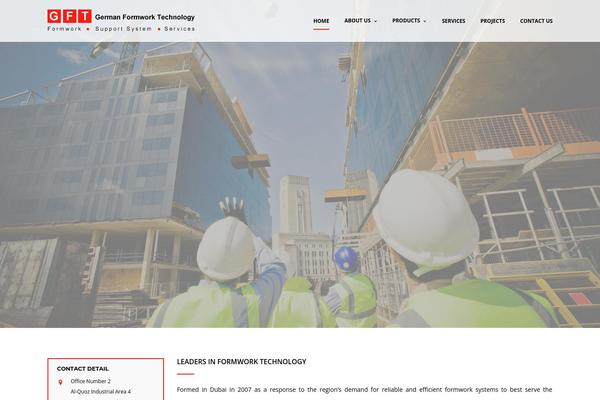Click the construction site hero banner image
This screenshot has width=600, height=400.
300,184
